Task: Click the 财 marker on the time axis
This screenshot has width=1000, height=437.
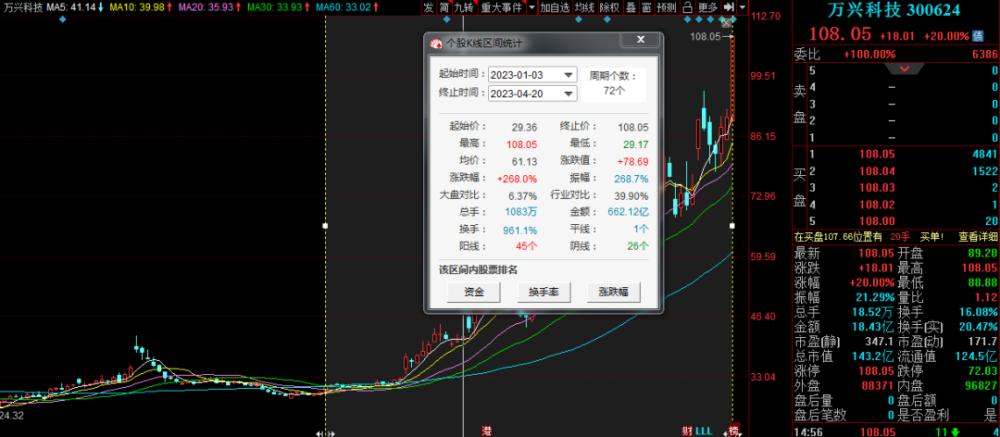Action: (687, 432)
